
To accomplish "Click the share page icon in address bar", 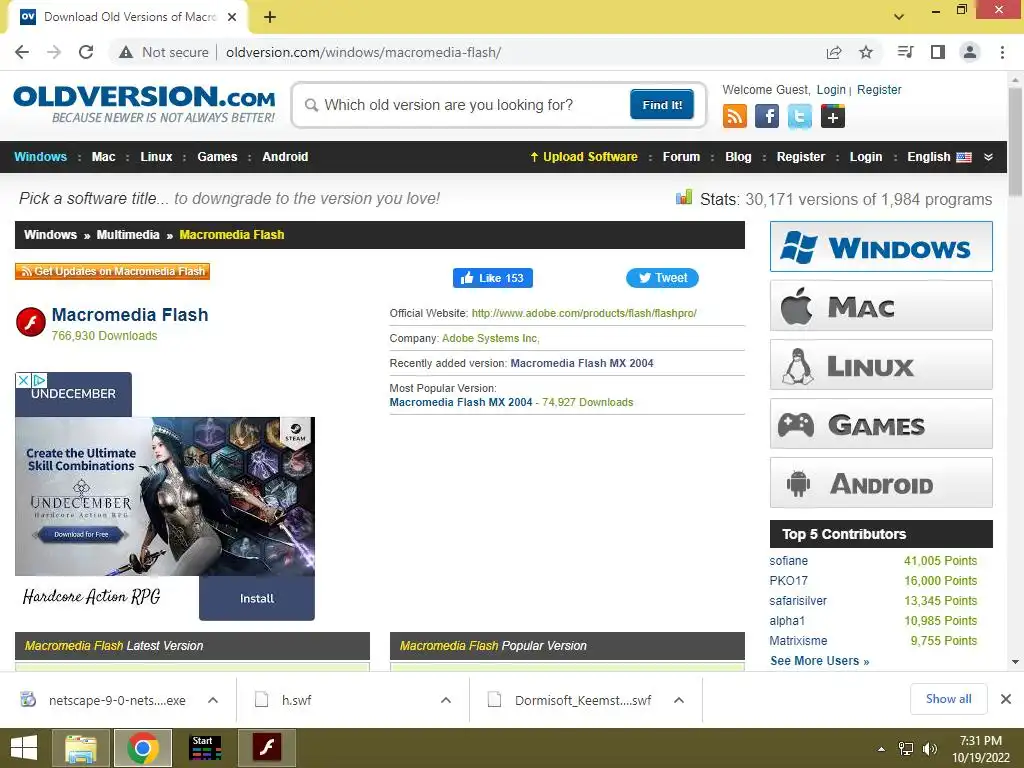I will coord(834,52).
